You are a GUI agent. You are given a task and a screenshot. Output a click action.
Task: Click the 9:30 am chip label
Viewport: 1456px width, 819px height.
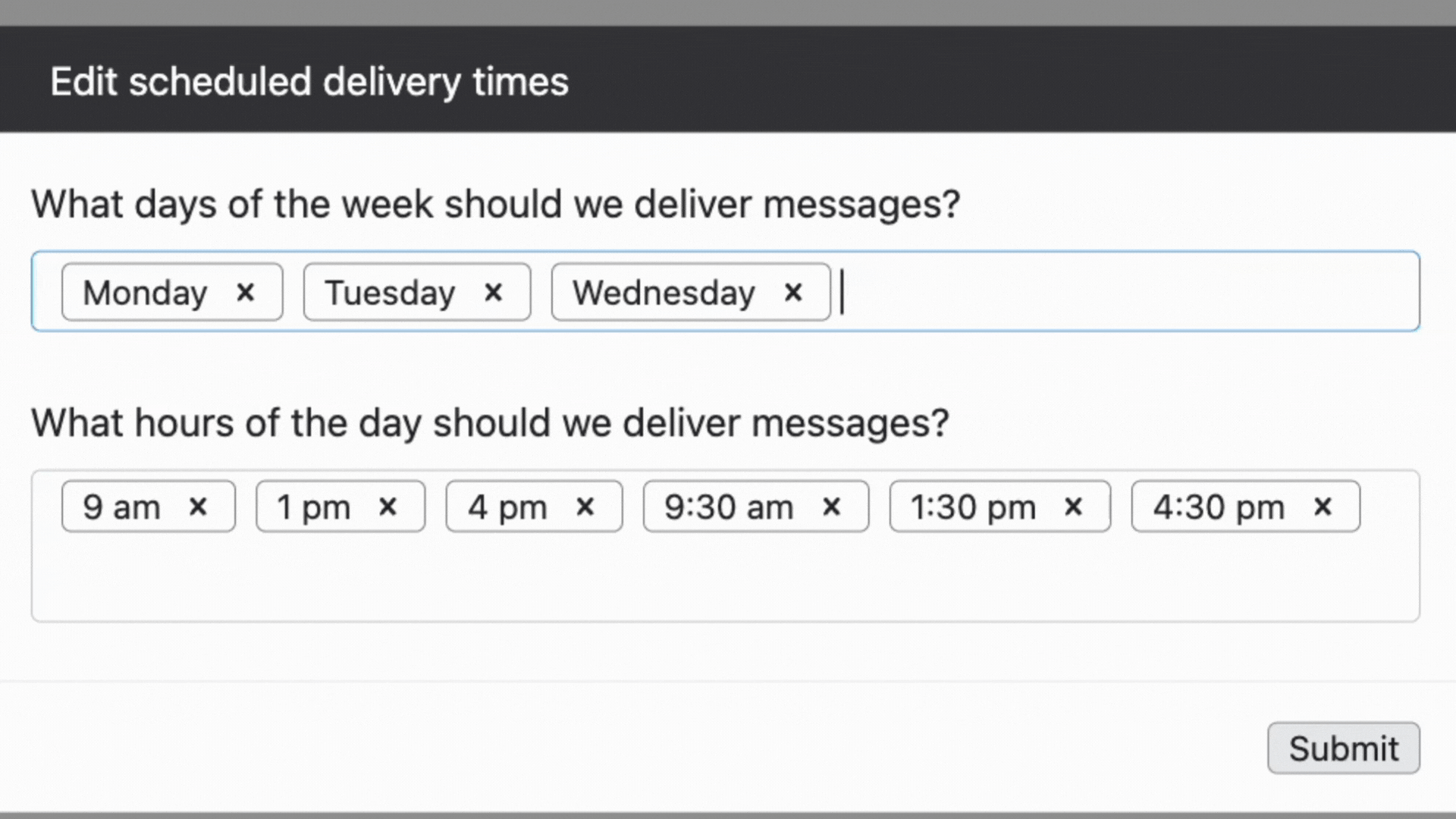coord(729,507)
